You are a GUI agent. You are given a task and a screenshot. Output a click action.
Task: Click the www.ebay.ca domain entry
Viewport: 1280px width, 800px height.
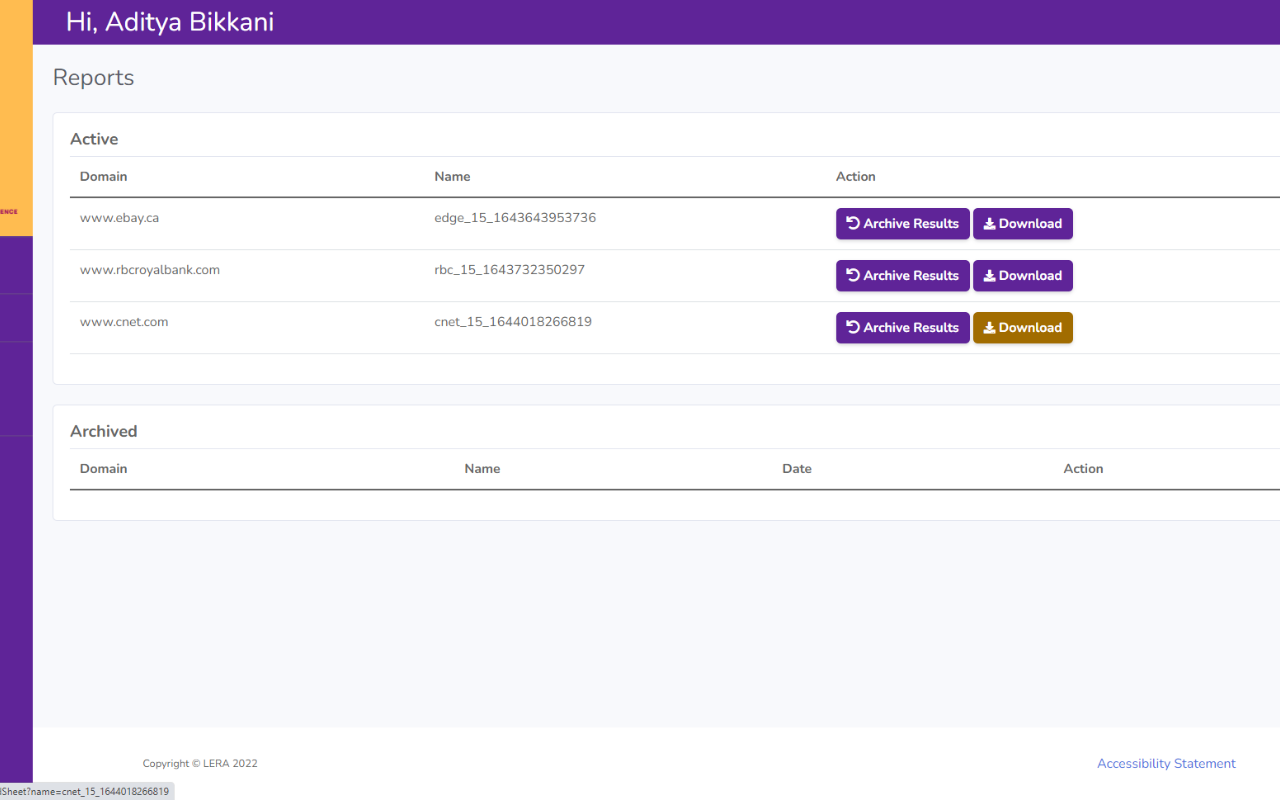[x=119, y=218]
